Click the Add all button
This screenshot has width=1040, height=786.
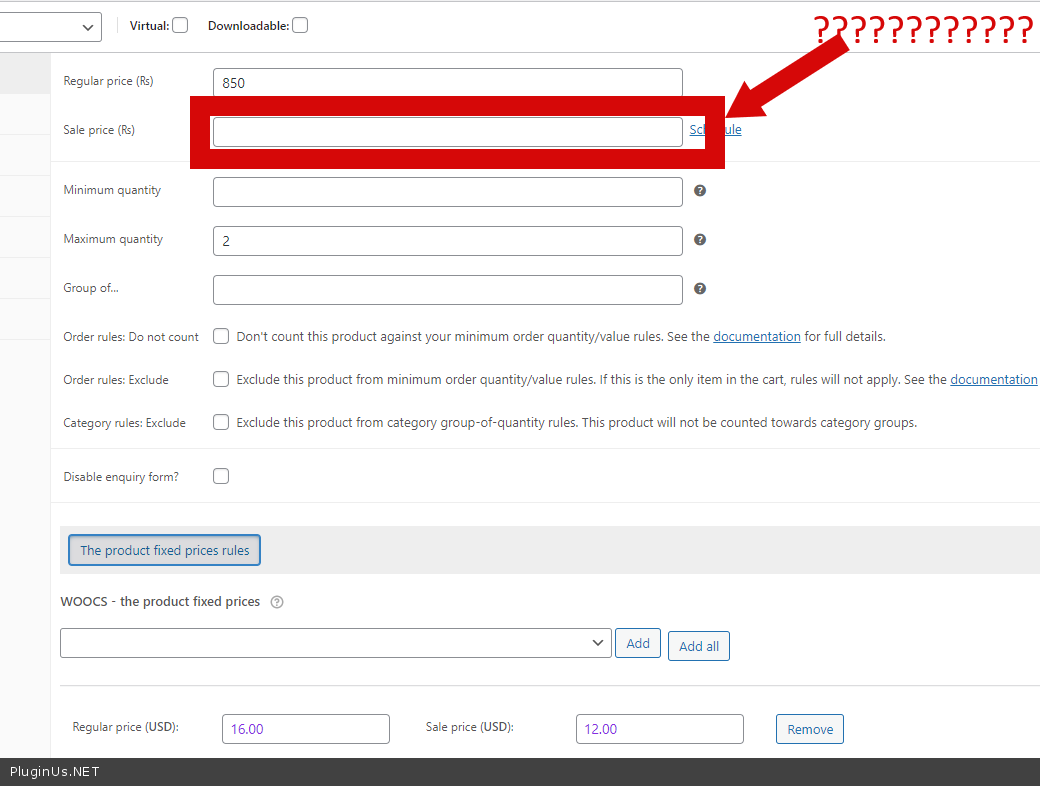click(698, 646)
